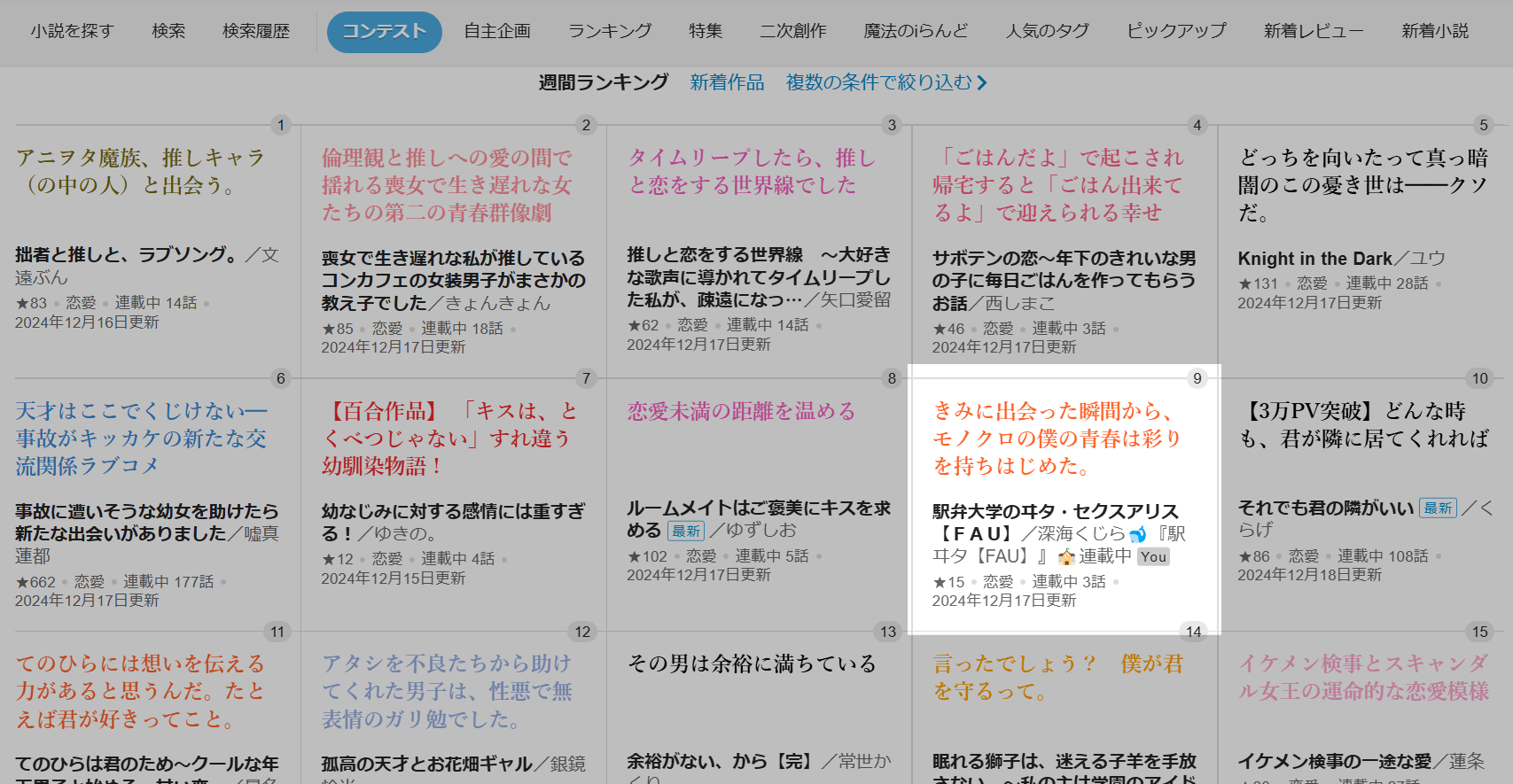Open 駅弁大学のヰタ・セクスアリス novel title
This screenshot has height=784, width=1513.
click(1055, 512)
